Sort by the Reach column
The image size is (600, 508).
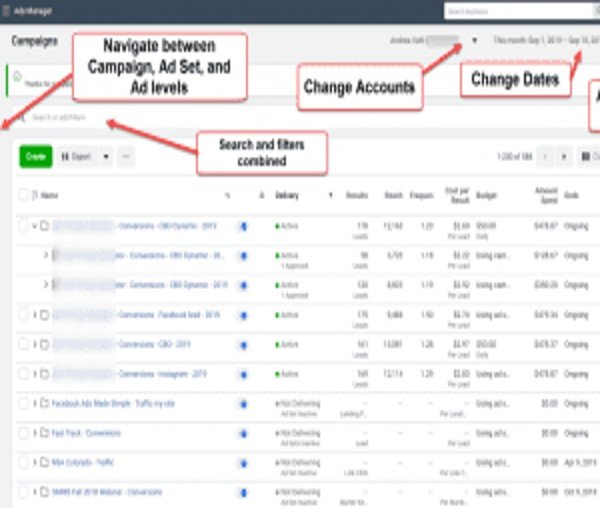[x=394, y=195]
